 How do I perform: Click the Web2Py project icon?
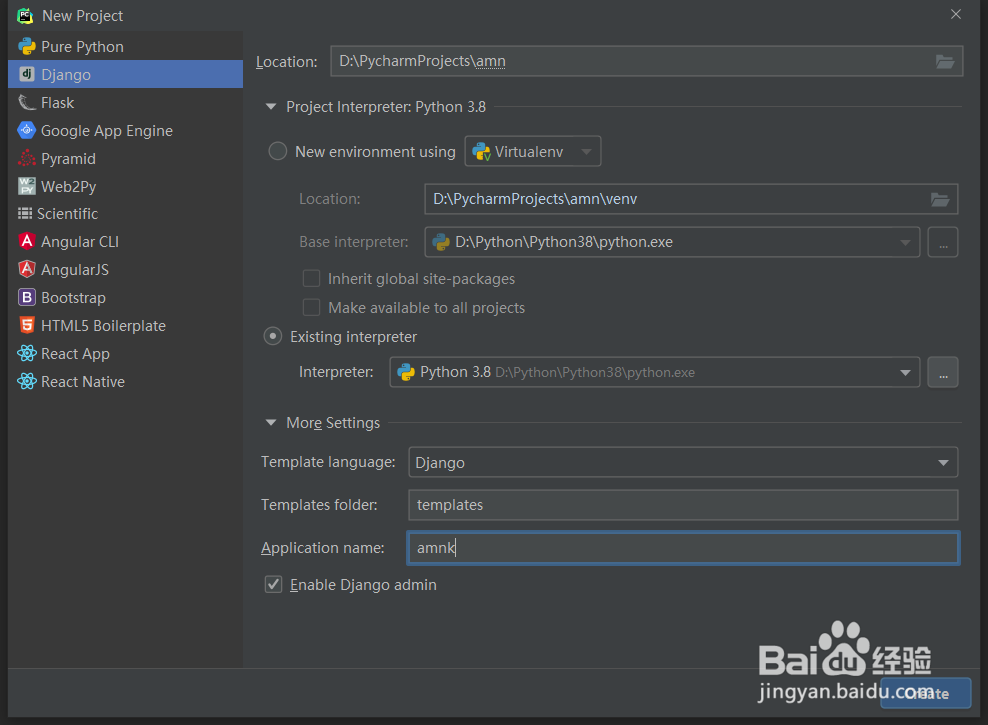click(26, 187)
